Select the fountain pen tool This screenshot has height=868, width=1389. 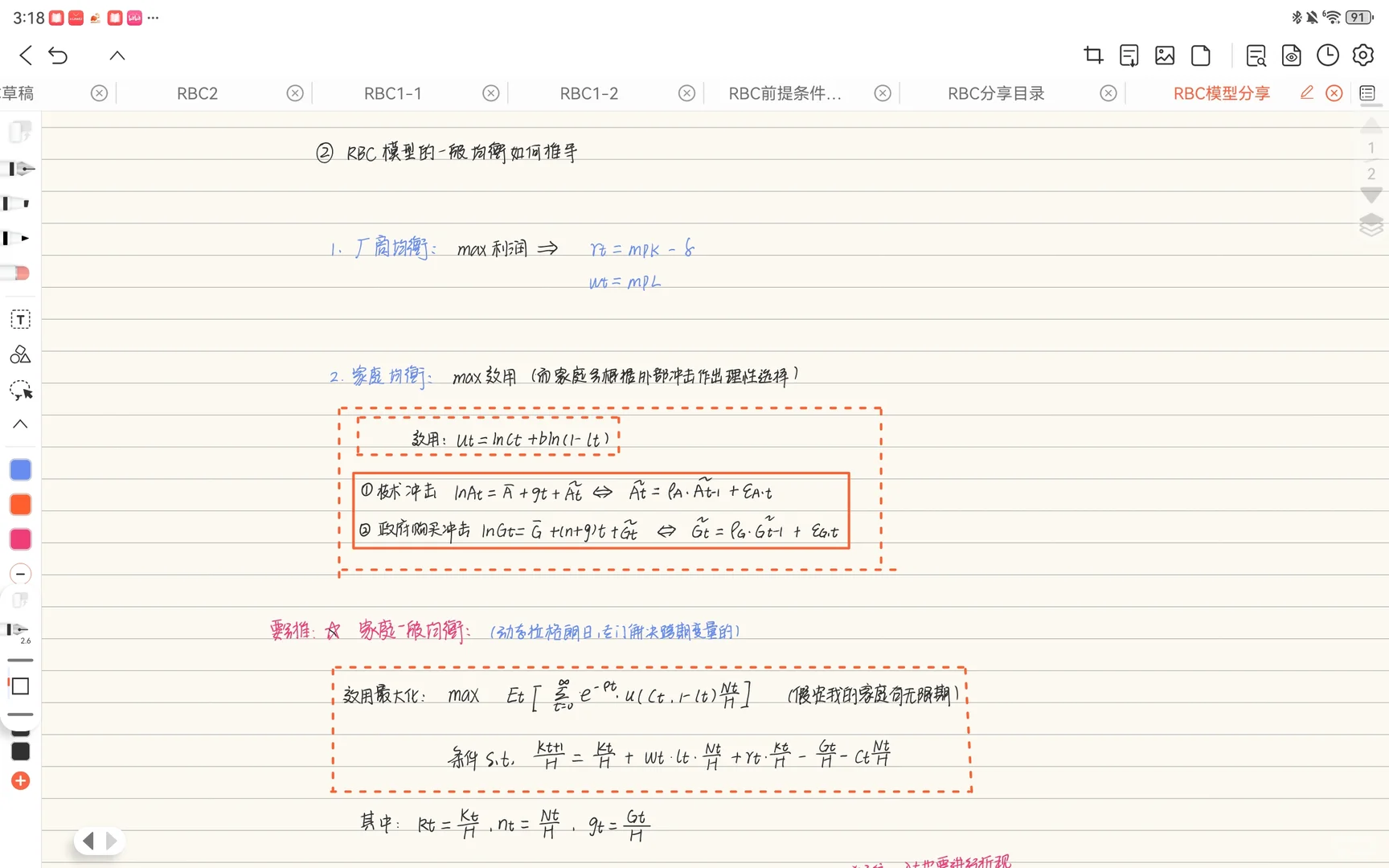click(x=19, y=170)
